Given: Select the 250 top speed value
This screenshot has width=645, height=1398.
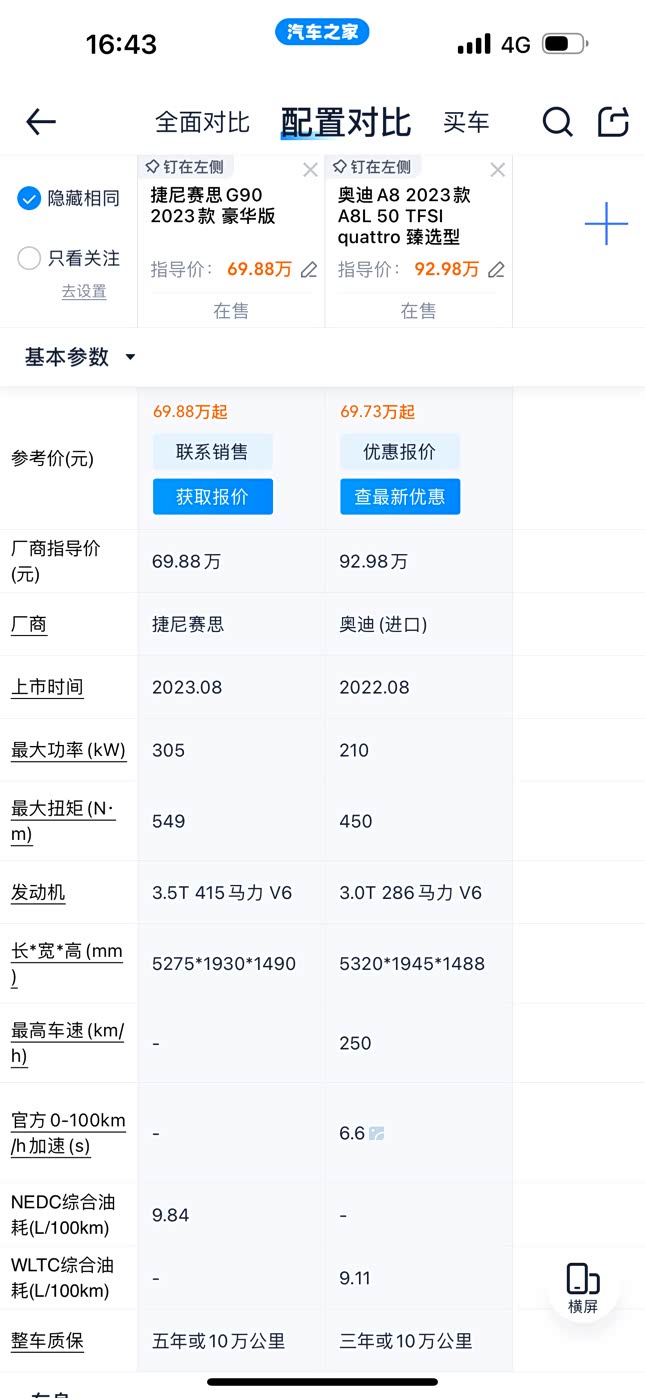Looking at the screenshot, I should 355,1043.
